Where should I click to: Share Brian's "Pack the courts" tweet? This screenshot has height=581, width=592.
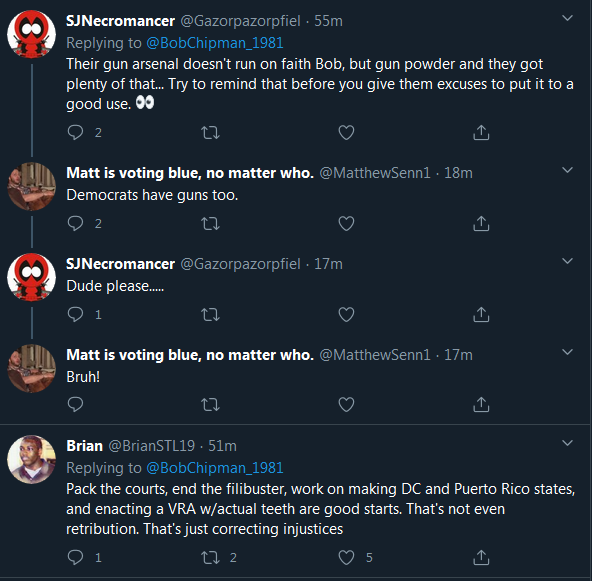tap(481, 558)
